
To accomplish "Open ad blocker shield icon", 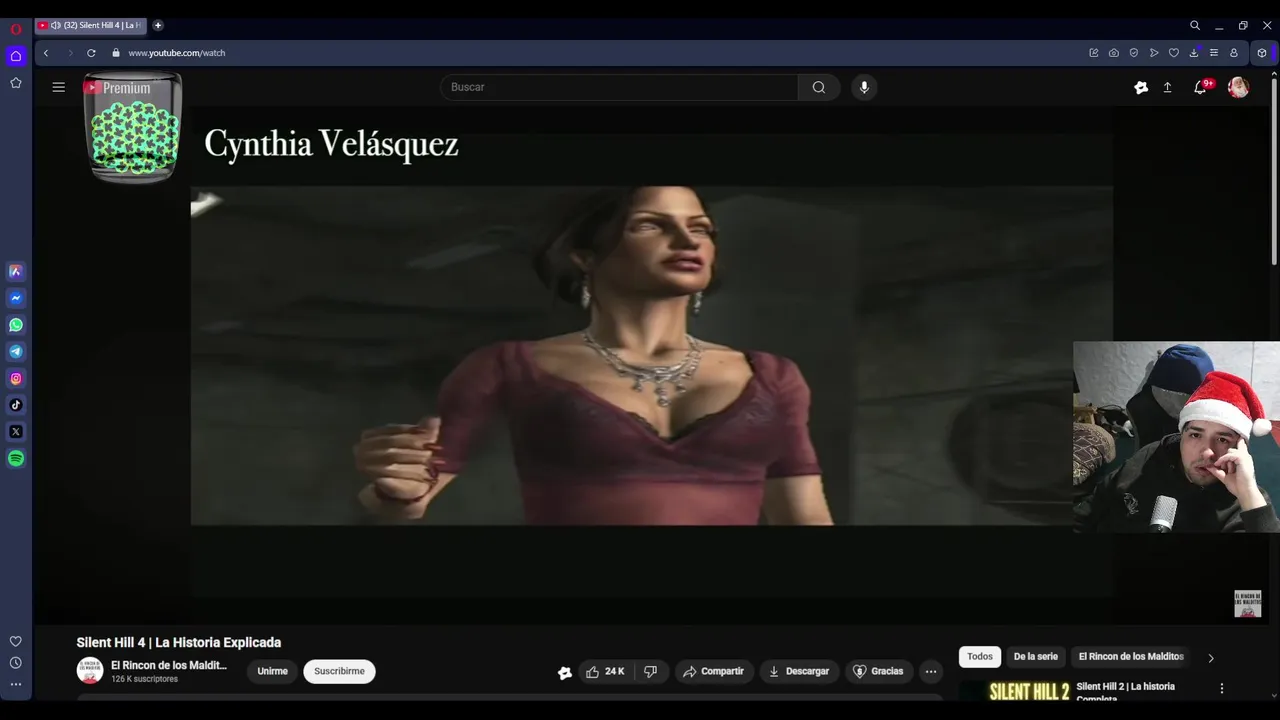I will click(1134, 53).
